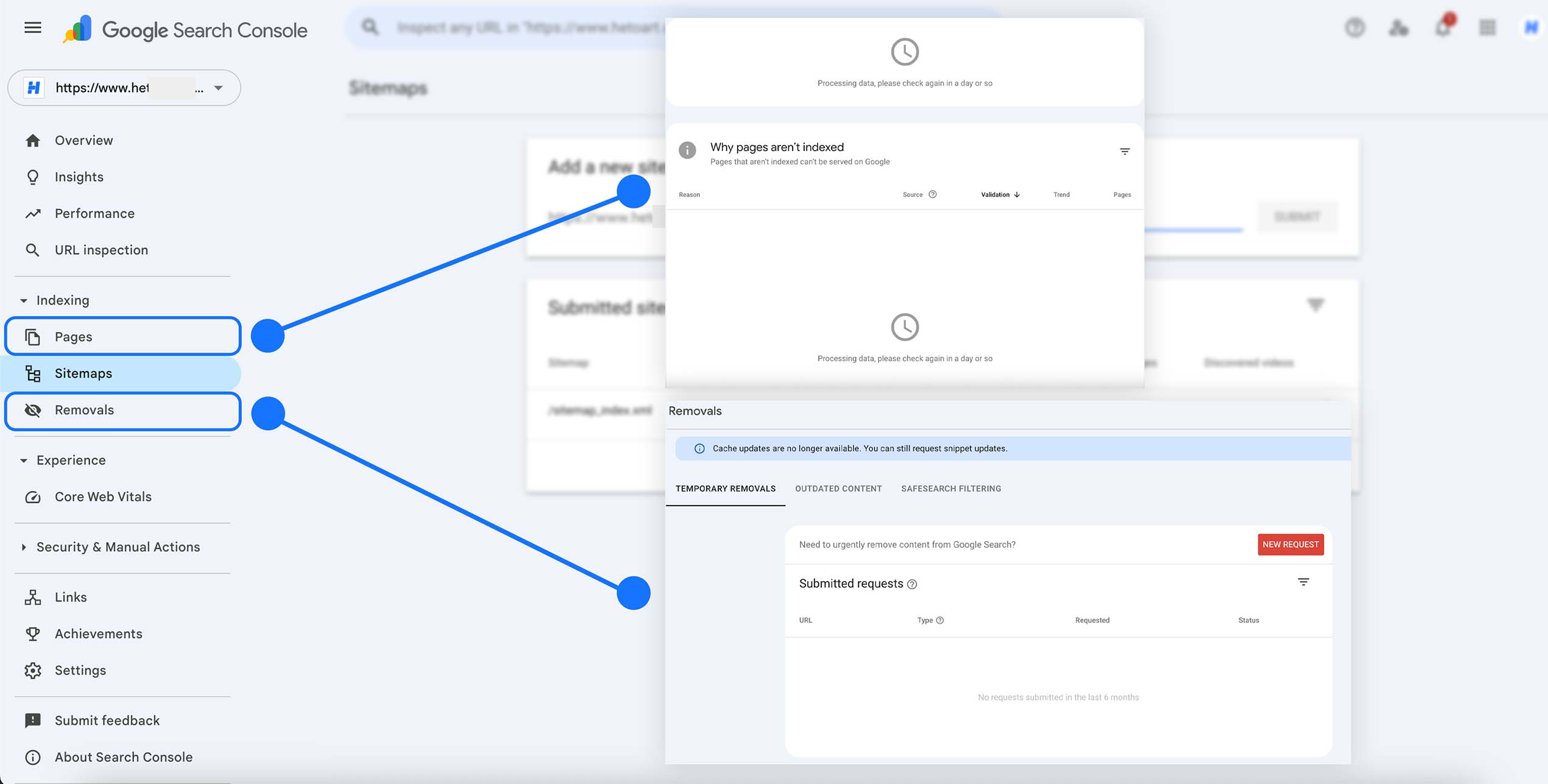
Task: Click the NEW REQUEST button
Action: pyautogui.click(x=1290, y=544)
